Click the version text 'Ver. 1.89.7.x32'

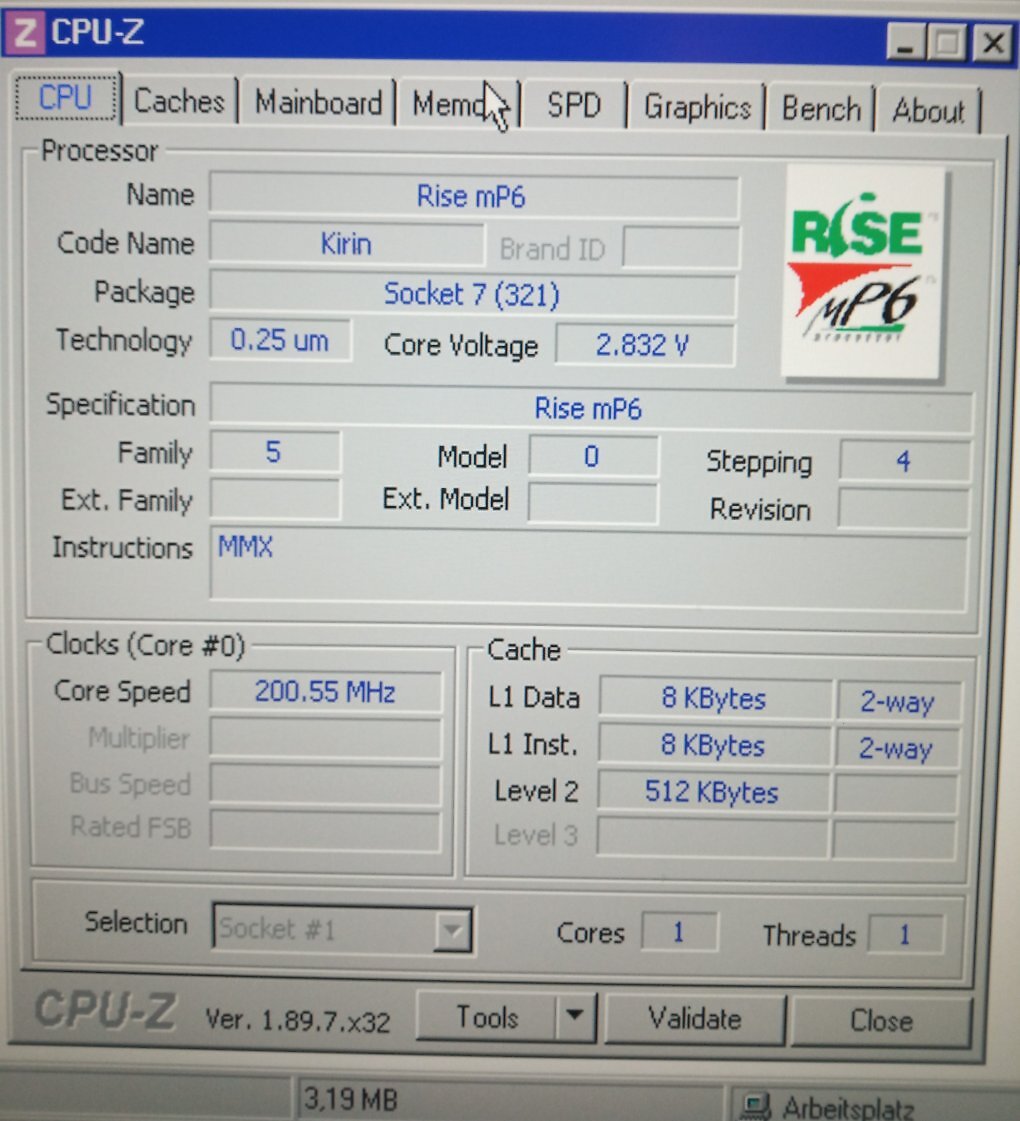tap(297, 1020)
